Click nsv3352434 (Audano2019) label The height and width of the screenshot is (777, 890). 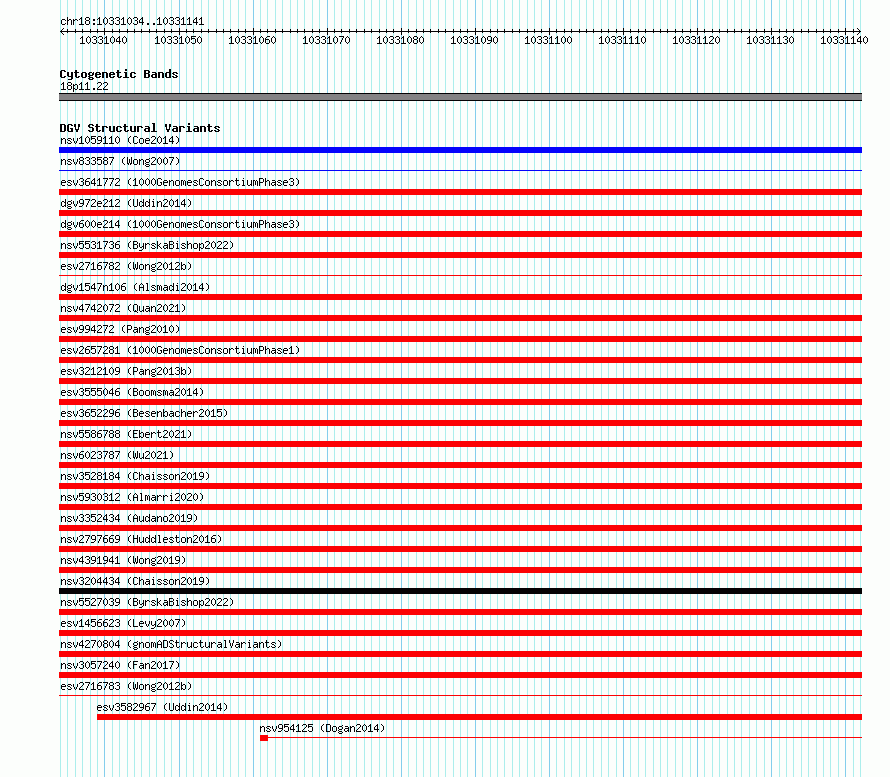tap(129, 518)
